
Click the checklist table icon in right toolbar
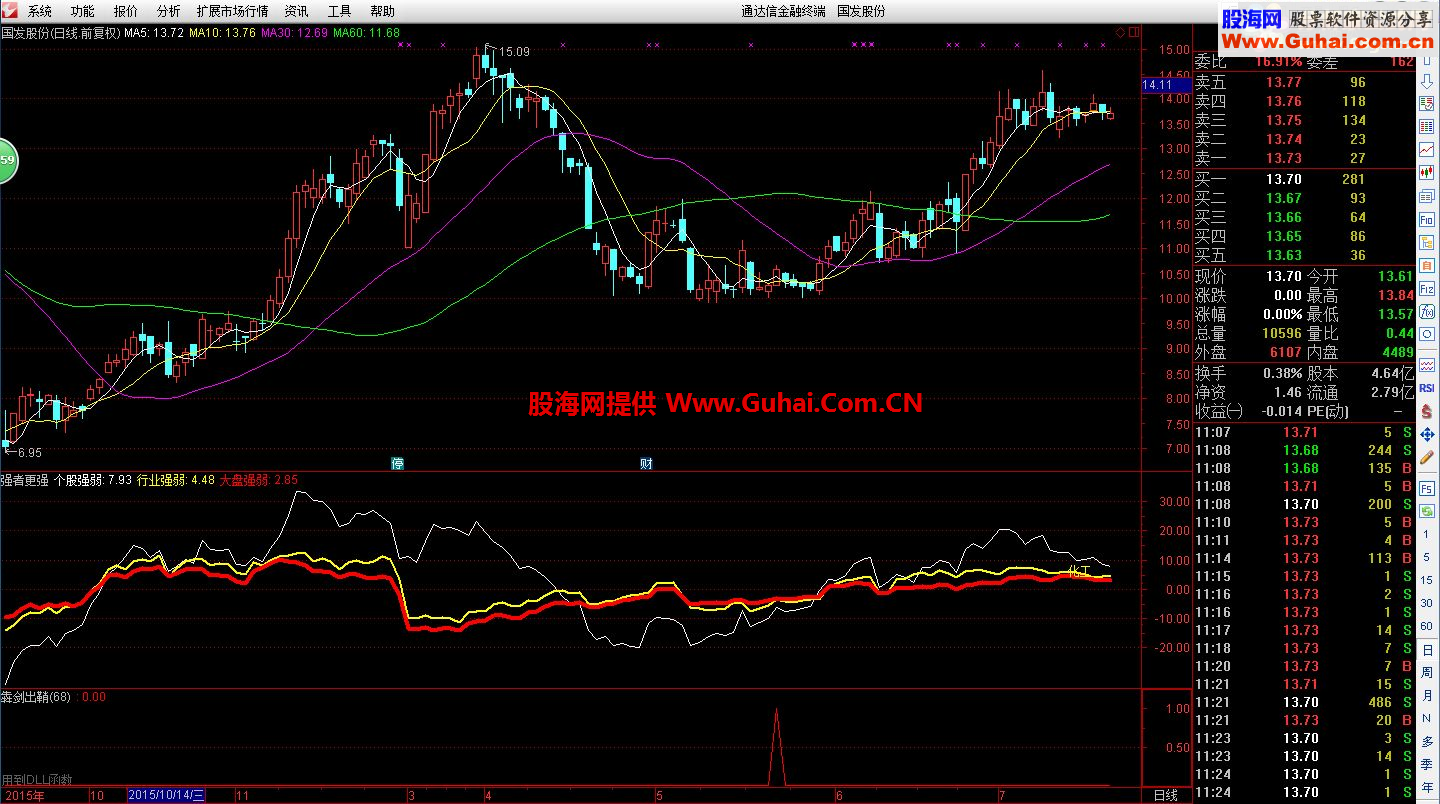[x=1427, y=104]
